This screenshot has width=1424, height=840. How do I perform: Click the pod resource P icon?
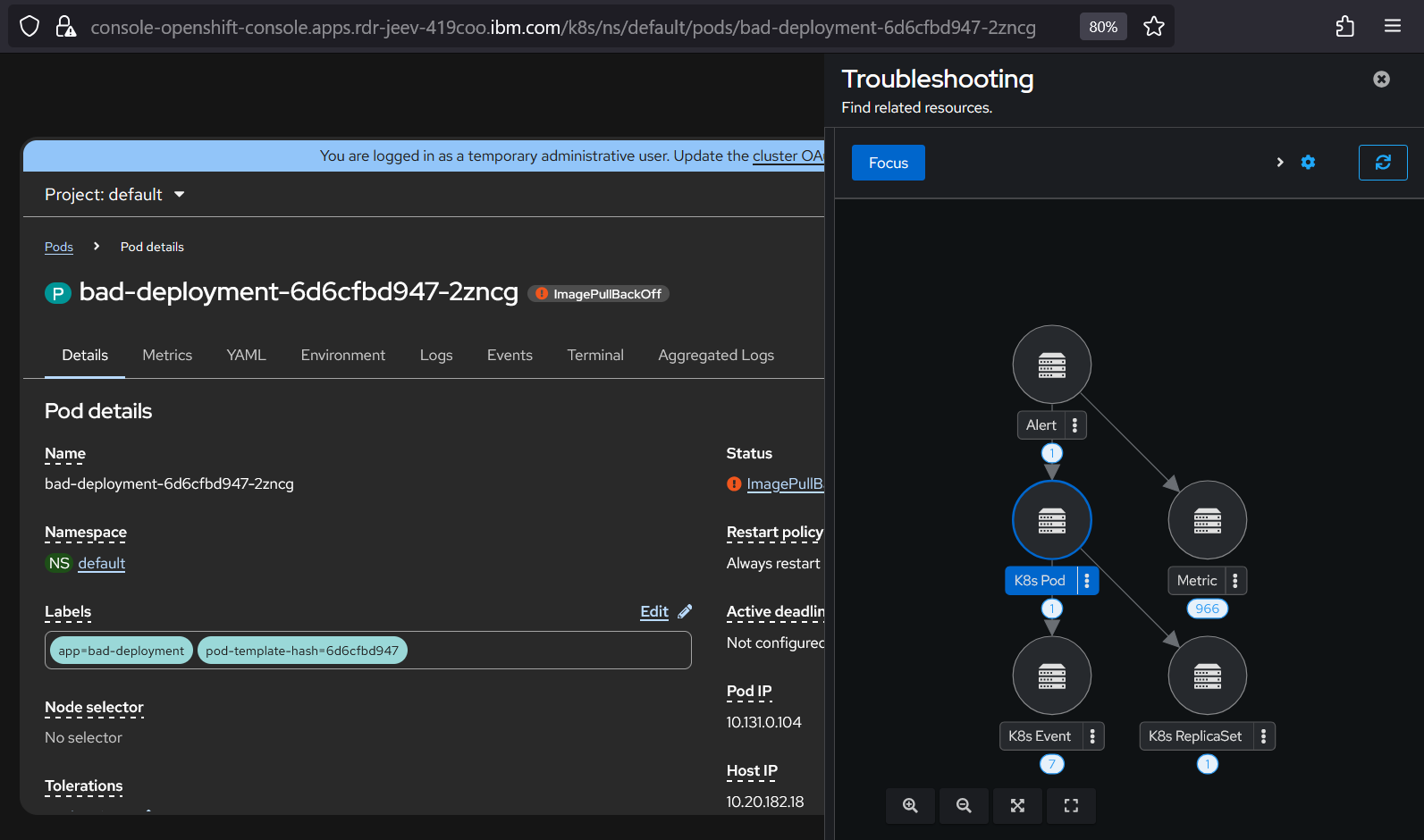58,293
